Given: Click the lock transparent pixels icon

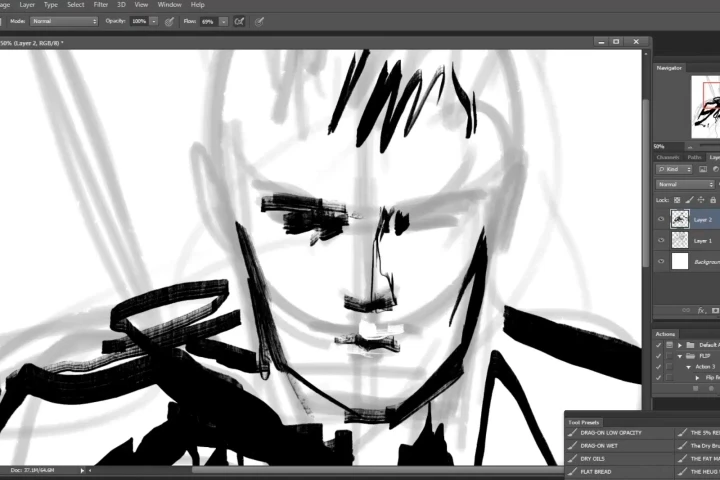Looking at the screenshot, I should pos(677,200).
